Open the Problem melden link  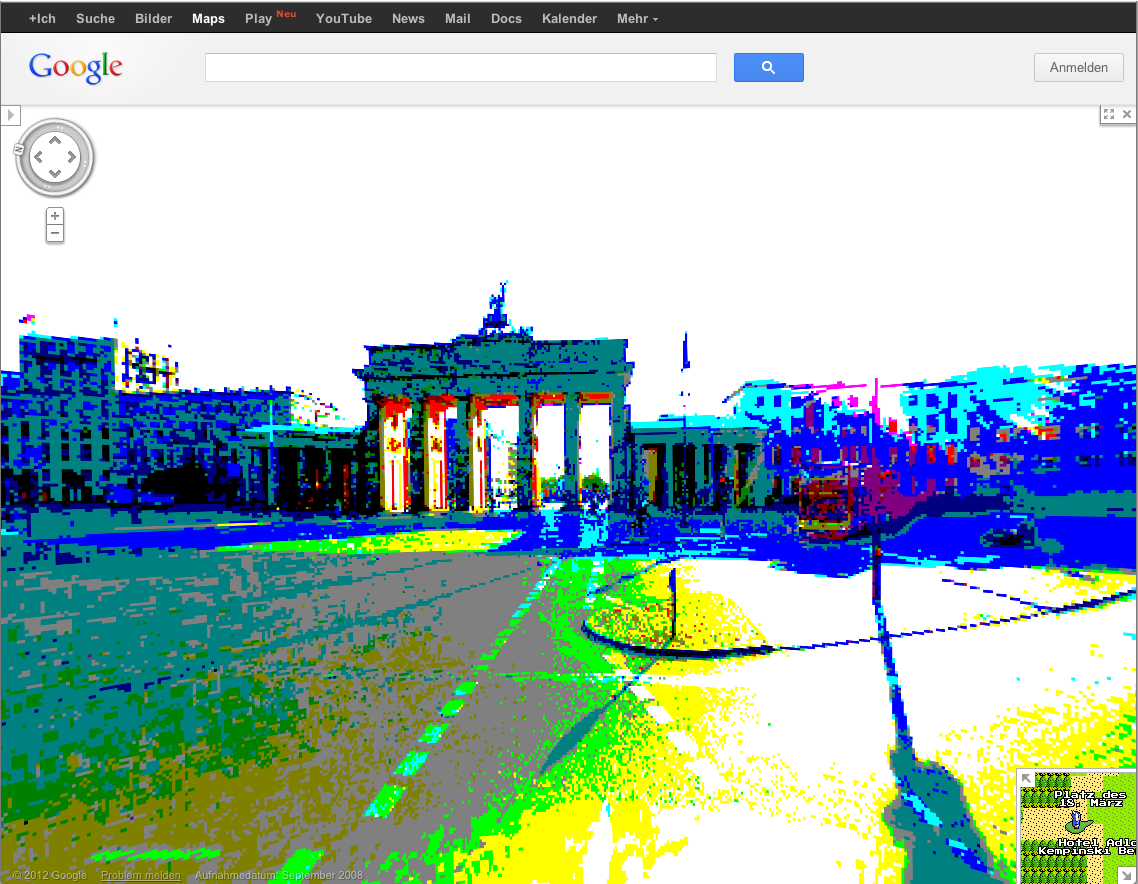[x=141, y=875]
